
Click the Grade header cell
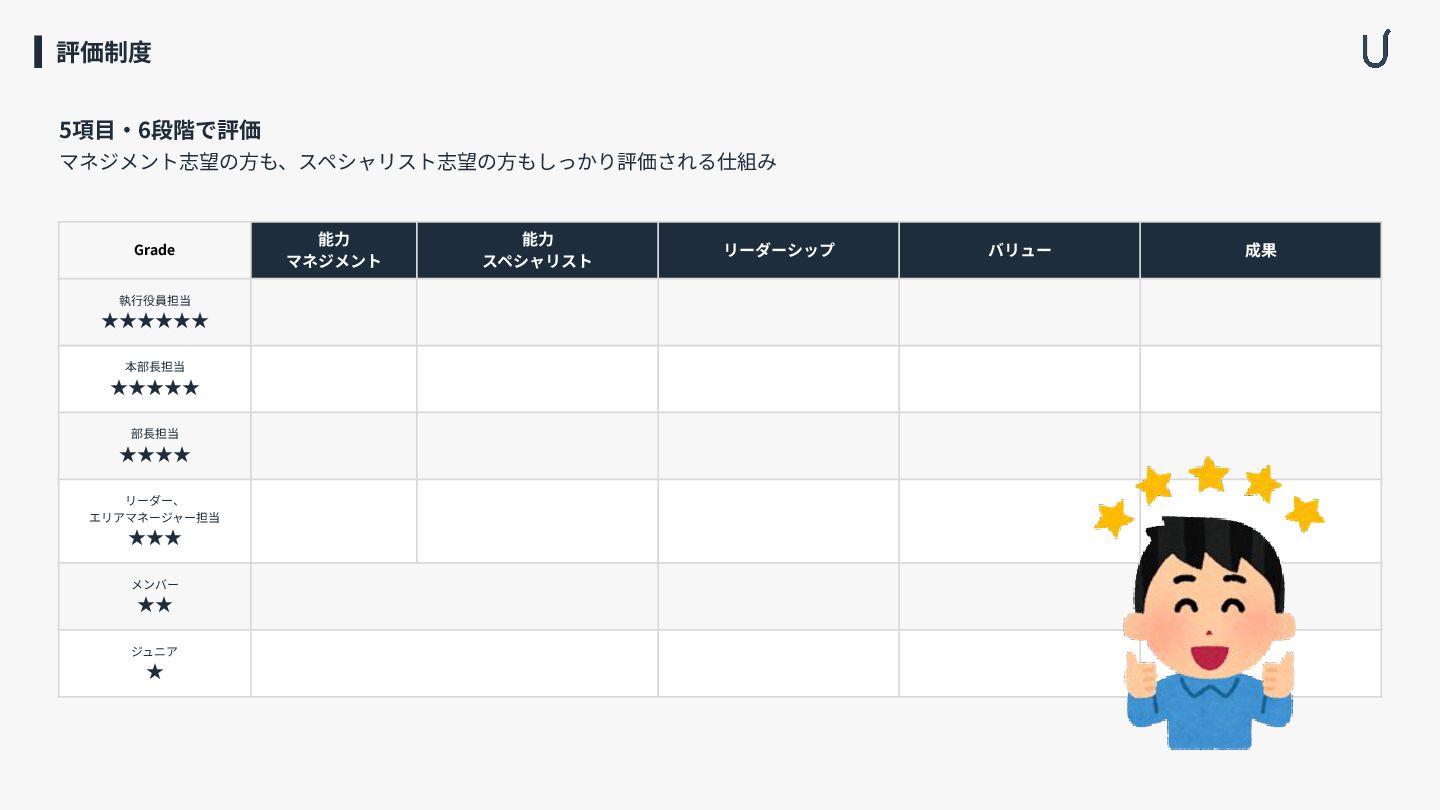pos(154,250)
